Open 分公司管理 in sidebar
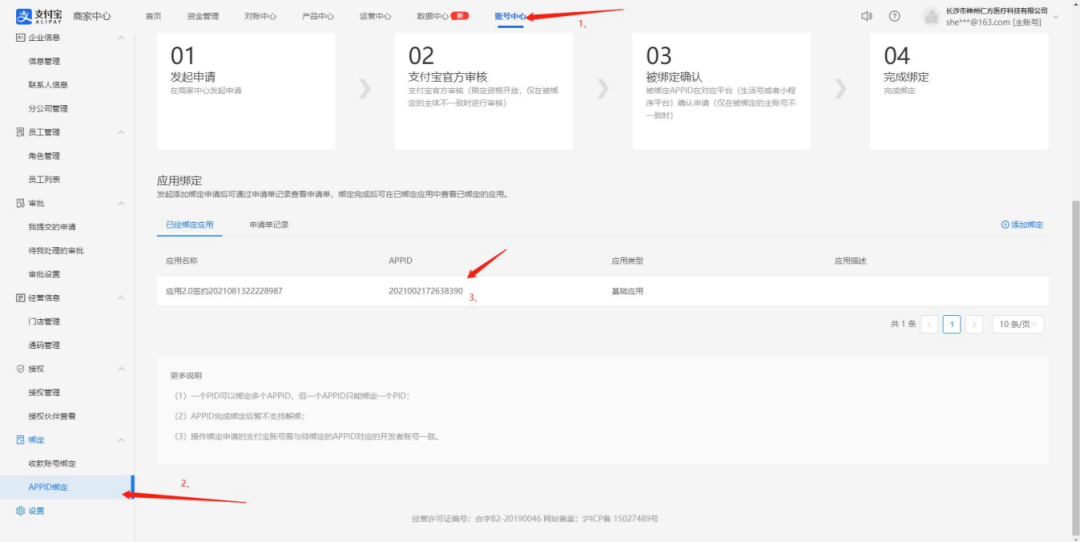Image resolution: width=1080 pixels, height=542 pixels. tap(48, 108)
